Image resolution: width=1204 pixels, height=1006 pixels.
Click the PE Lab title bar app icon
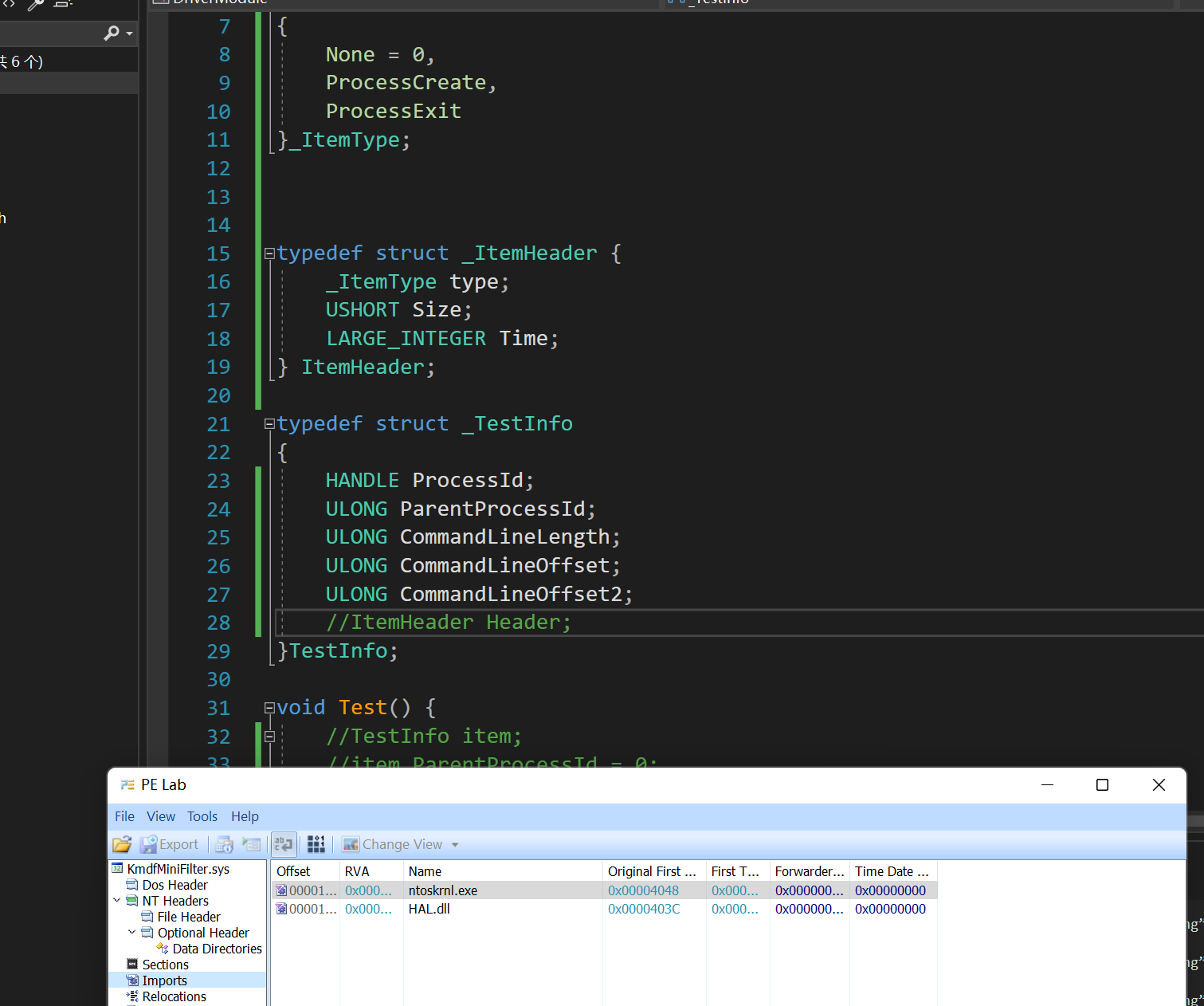click(x=127, y=785)
